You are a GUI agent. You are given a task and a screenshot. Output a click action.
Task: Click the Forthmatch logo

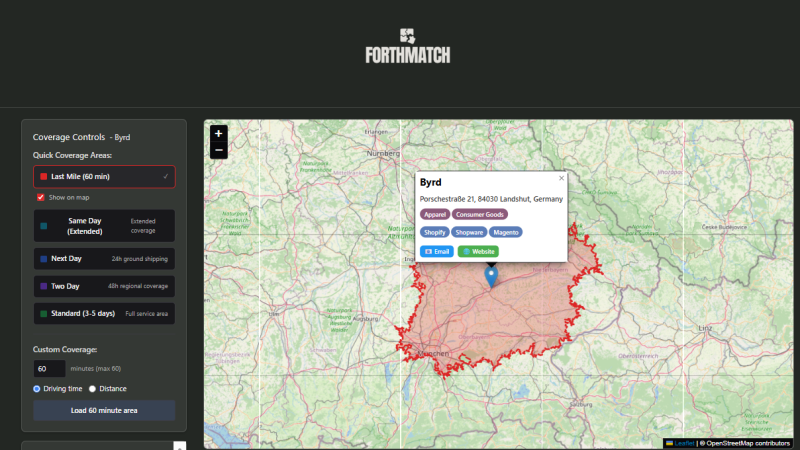(408, 46)
